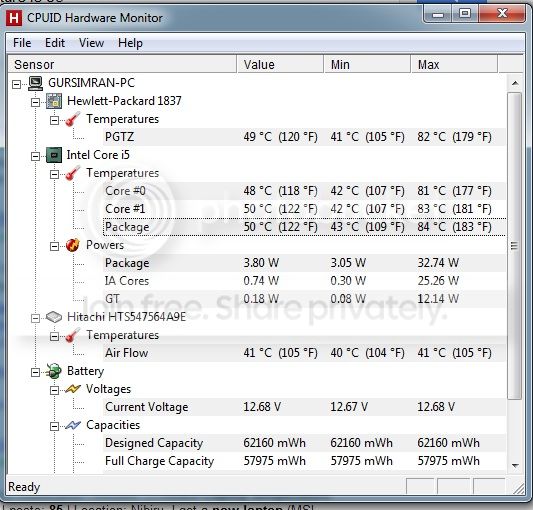Viewport: 533px width, 510px height.
Task: Click the motherboard icon next to Hewlett-Packard 1837
Action: [x=54, y=101]
